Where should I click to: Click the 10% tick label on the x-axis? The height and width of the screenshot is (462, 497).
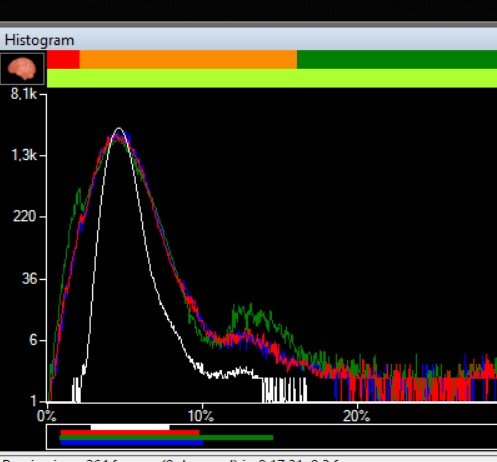tap(200, 416)
